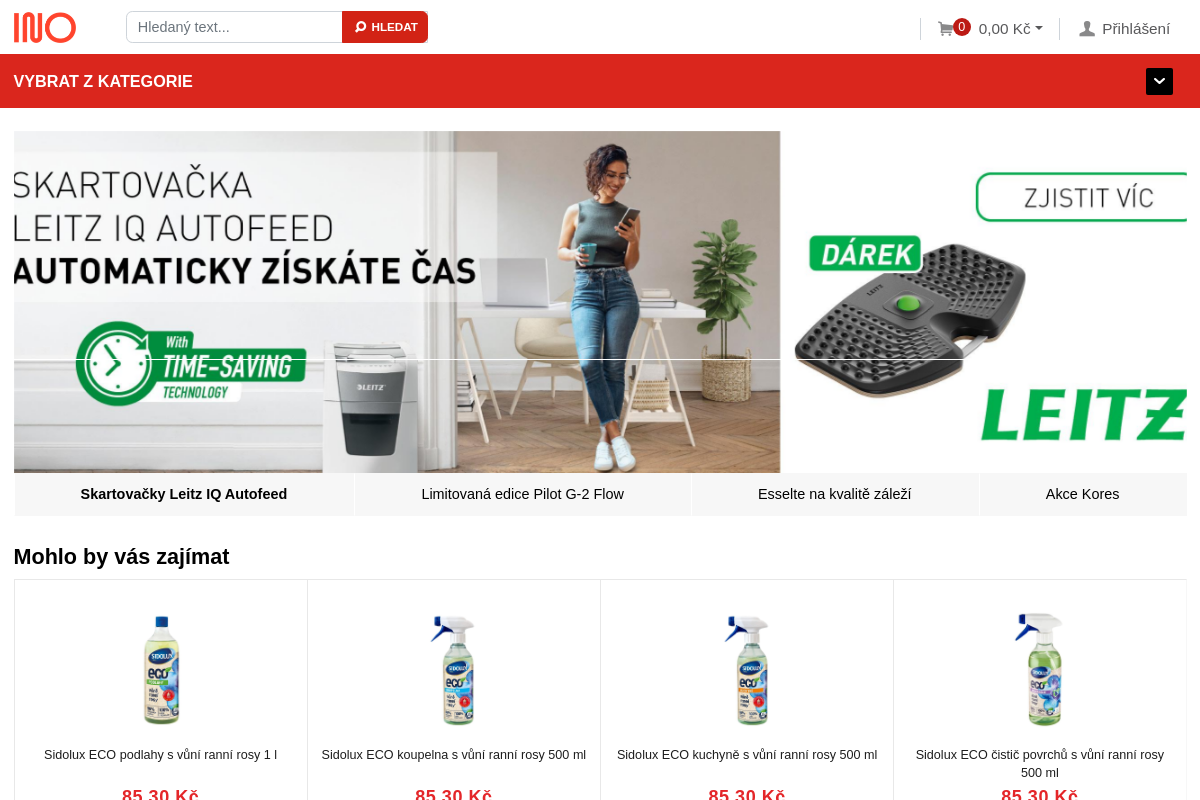Click the user profile icon

coord(1087,29)
